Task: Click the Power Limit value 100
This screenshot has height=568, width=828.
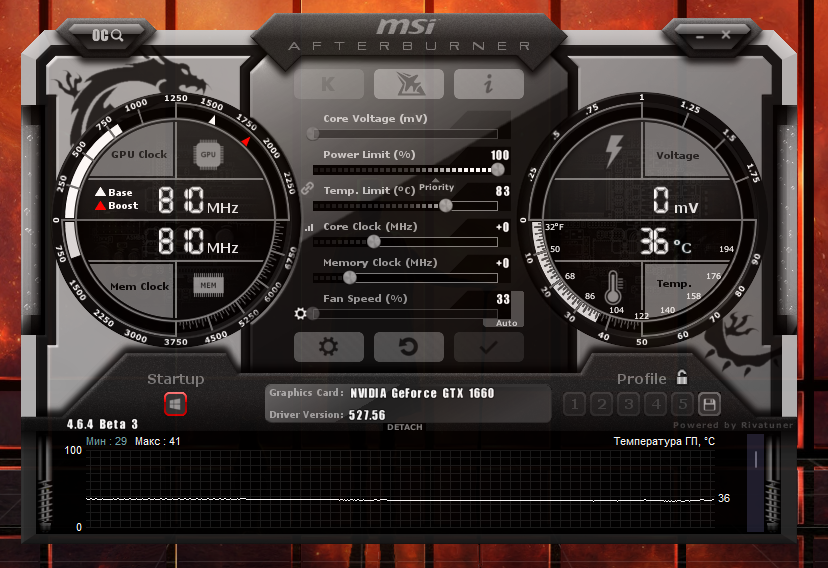Action: (500, 155)
